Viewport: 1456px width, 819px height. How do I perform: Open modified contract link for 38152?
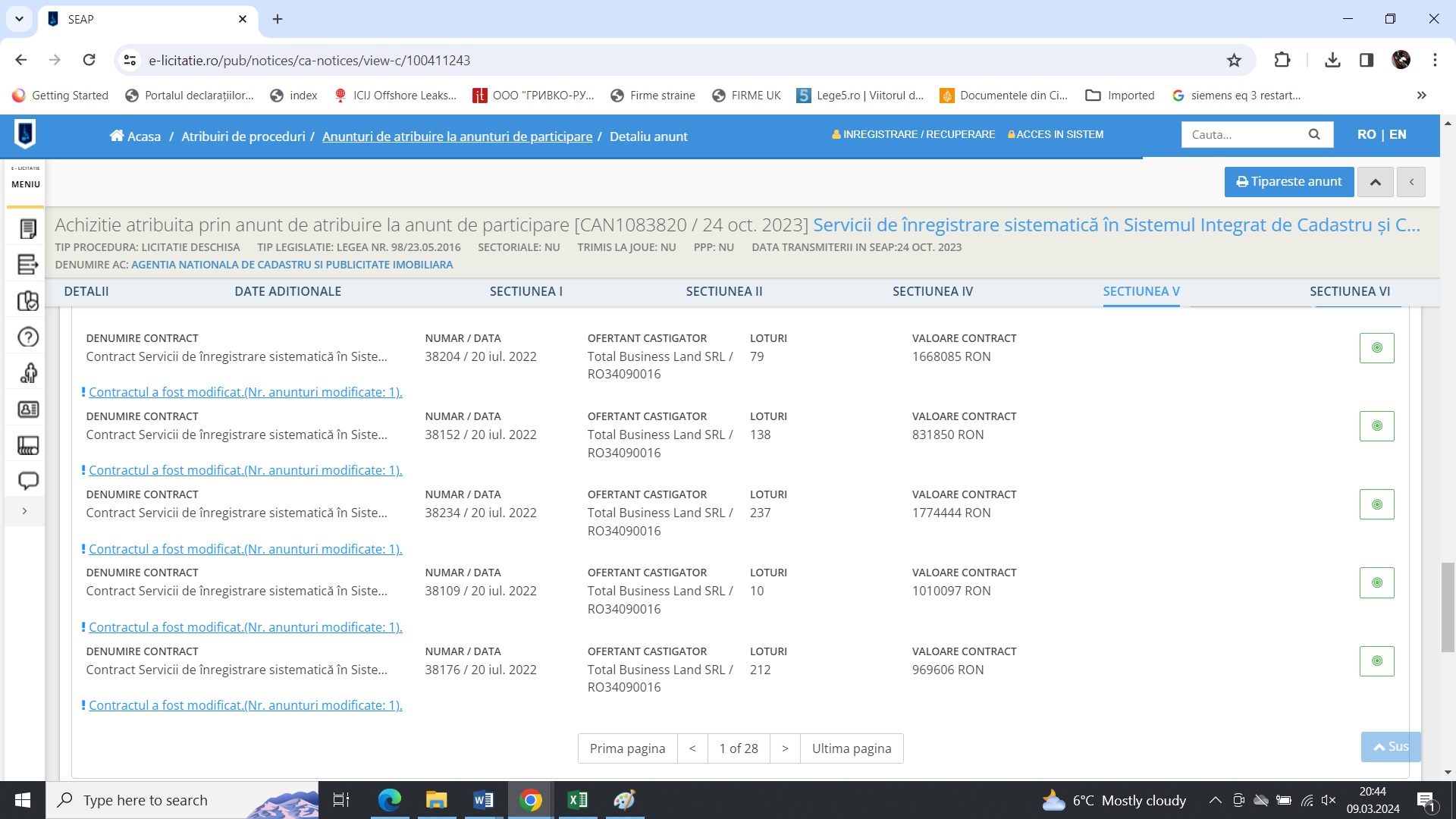click(x=246, y=470)
